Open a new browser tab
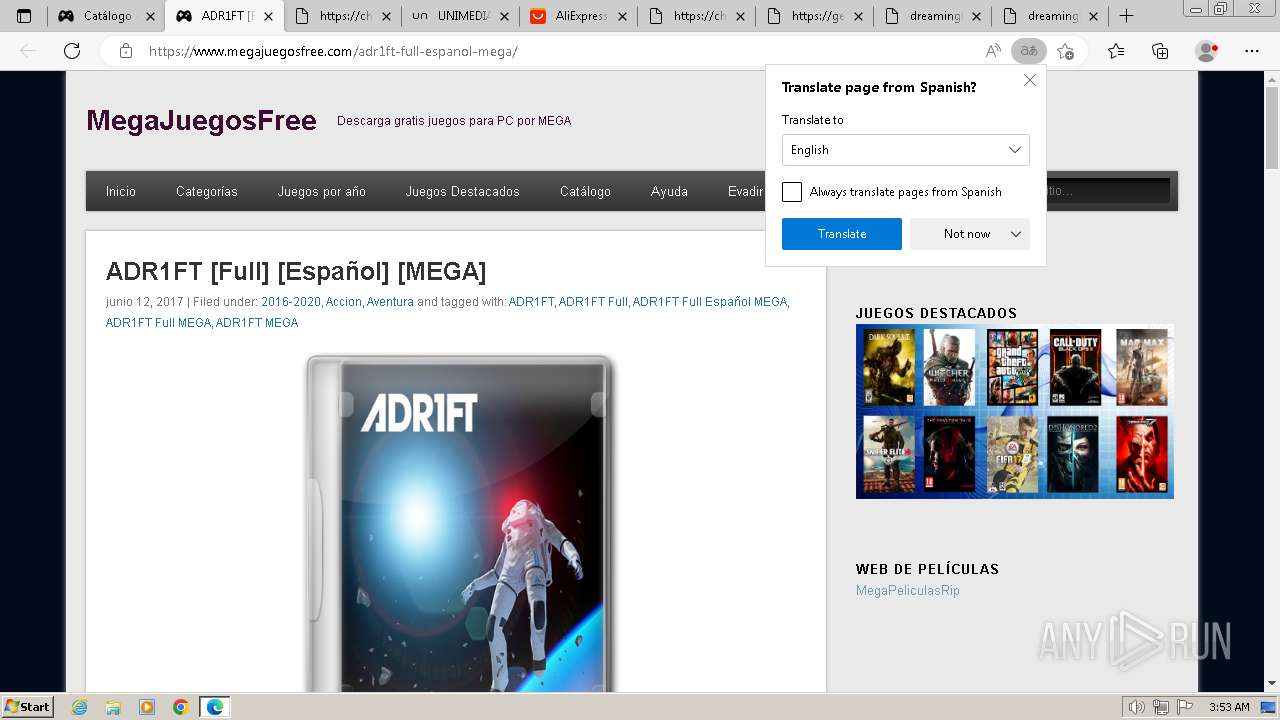The image size is (1280, 720). pyautogui.click(x=1126, y=16)
